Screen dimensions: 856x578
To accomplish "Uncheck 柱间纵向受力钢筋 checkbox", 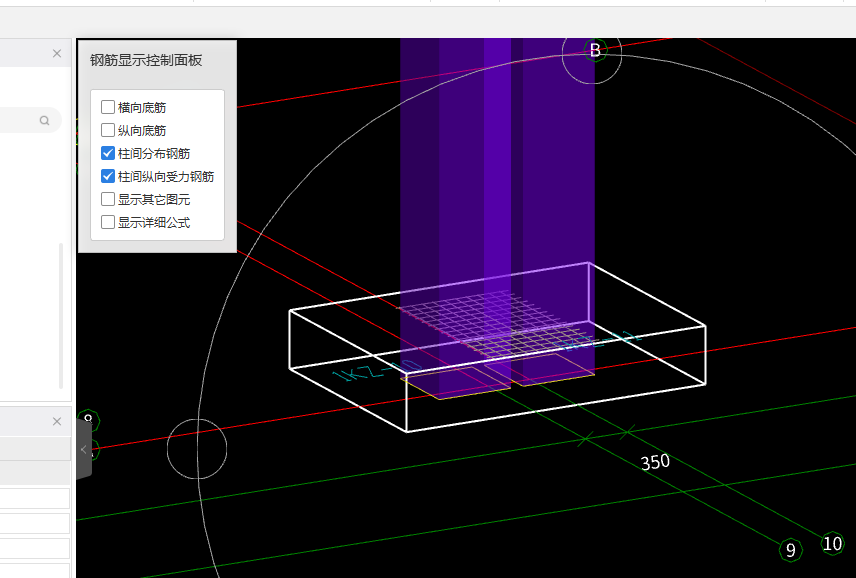I will click(108, 176).
